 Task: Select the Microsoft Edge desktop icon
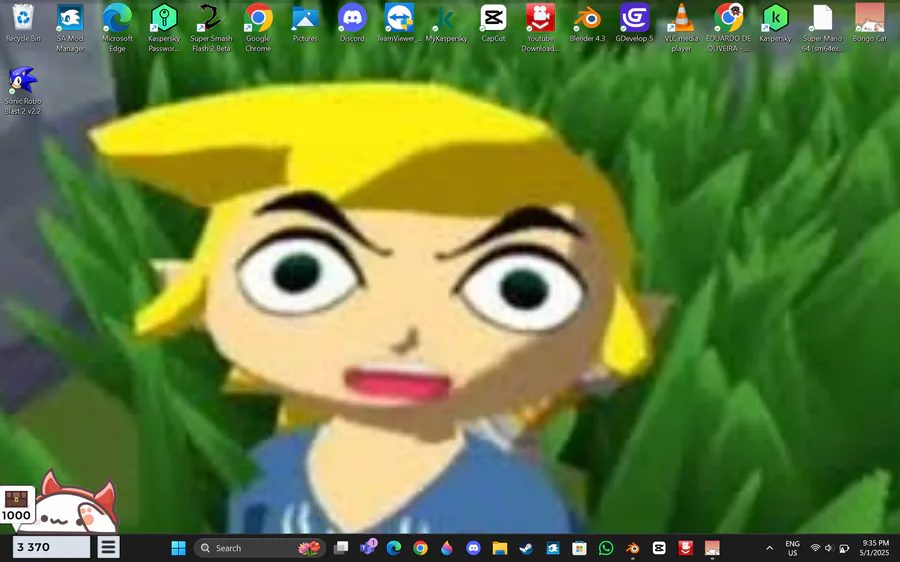tap(117, 28)
